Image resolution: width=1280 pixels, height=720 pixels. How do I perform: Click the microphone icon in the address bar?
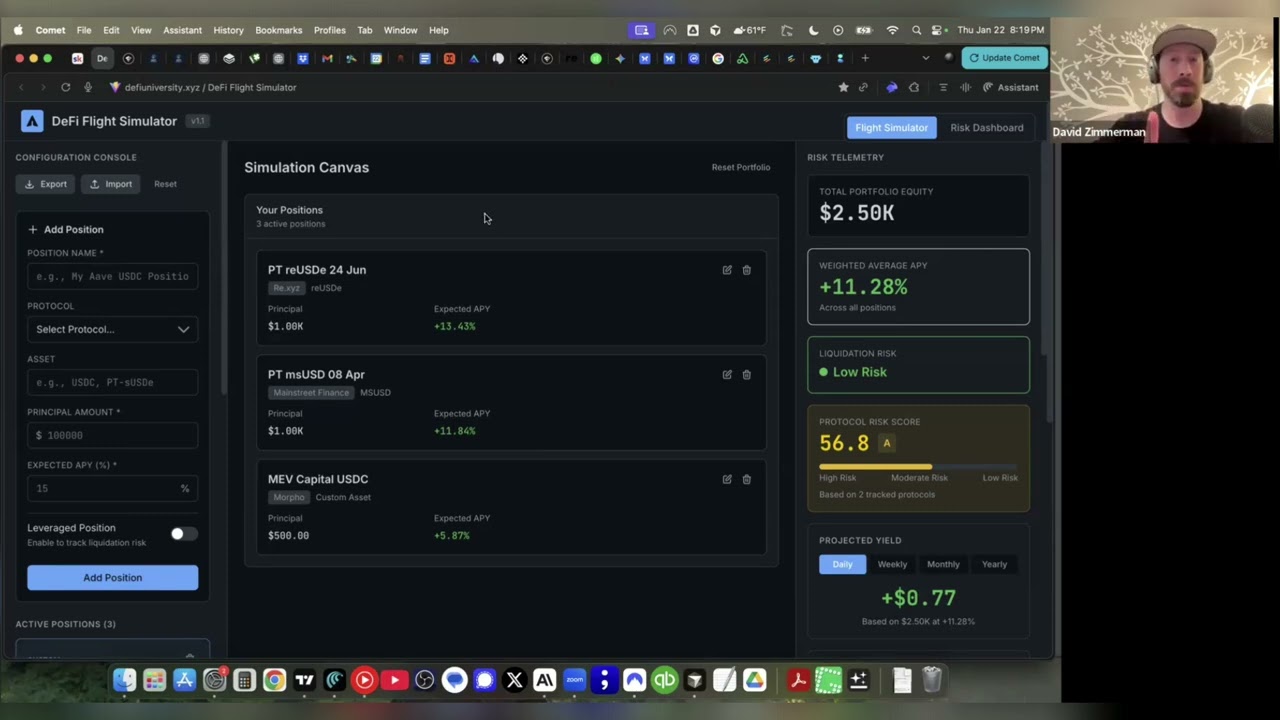pyautogui.click(x=88, y=87)
